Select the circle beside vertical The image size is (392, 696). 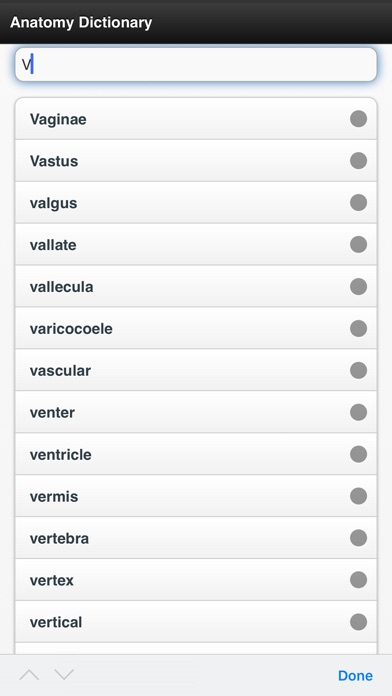pos(358,622)
